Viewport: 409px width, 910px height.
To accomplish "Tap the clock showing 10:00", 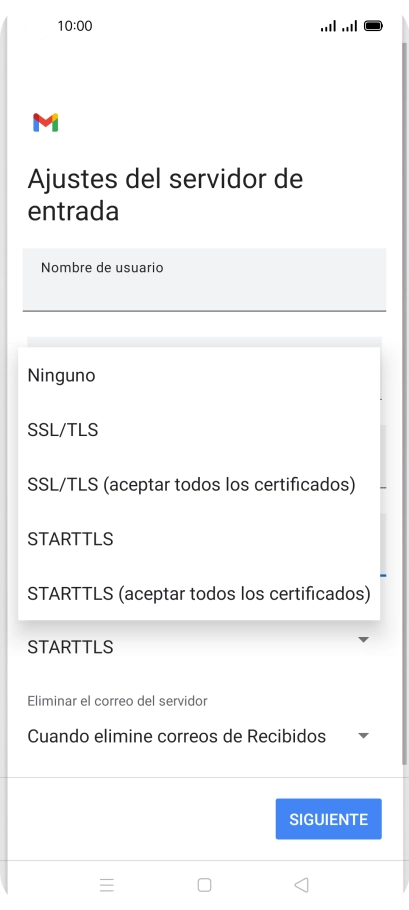I will click(75, 26).
